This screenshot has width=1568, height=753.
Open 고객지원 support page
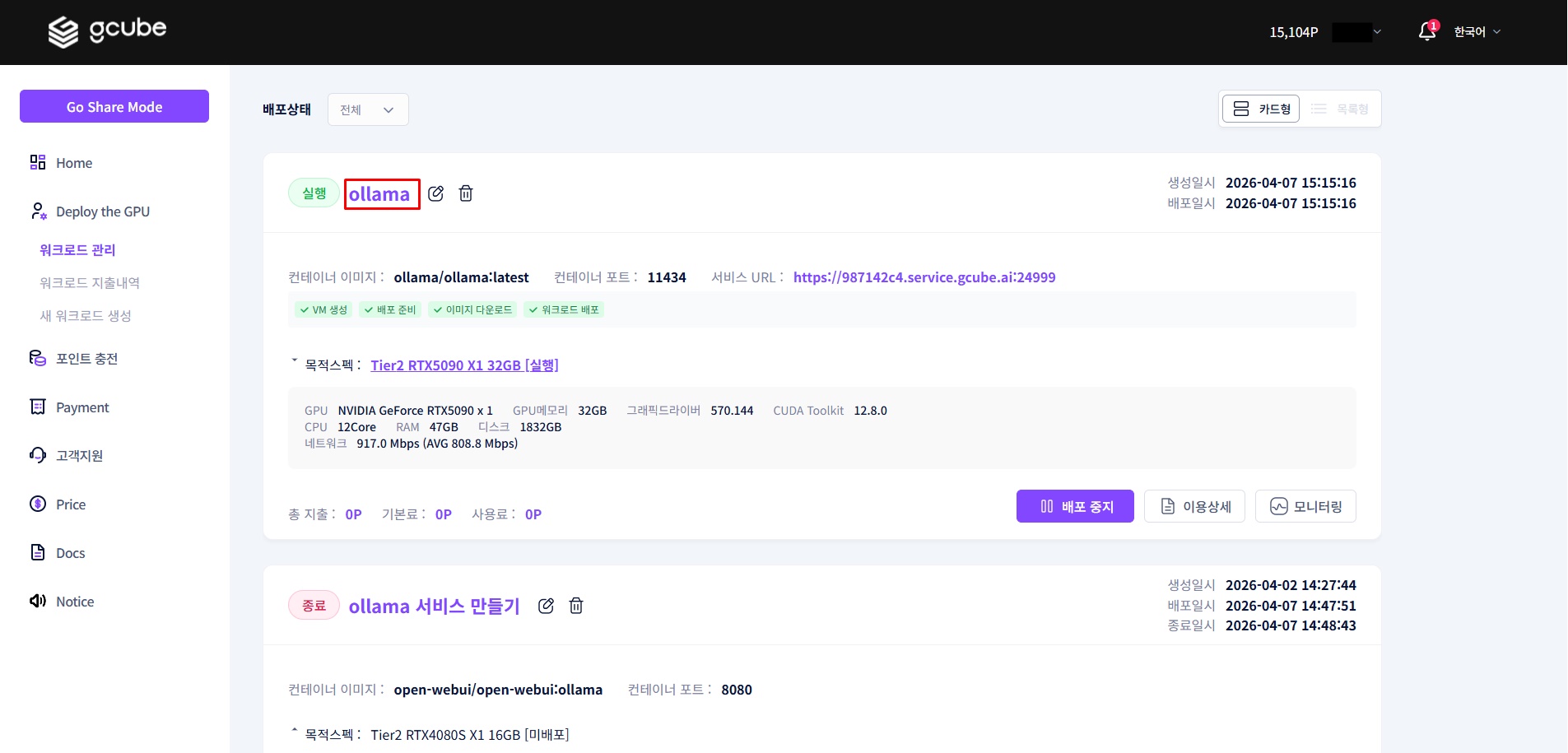pos(79,456)
